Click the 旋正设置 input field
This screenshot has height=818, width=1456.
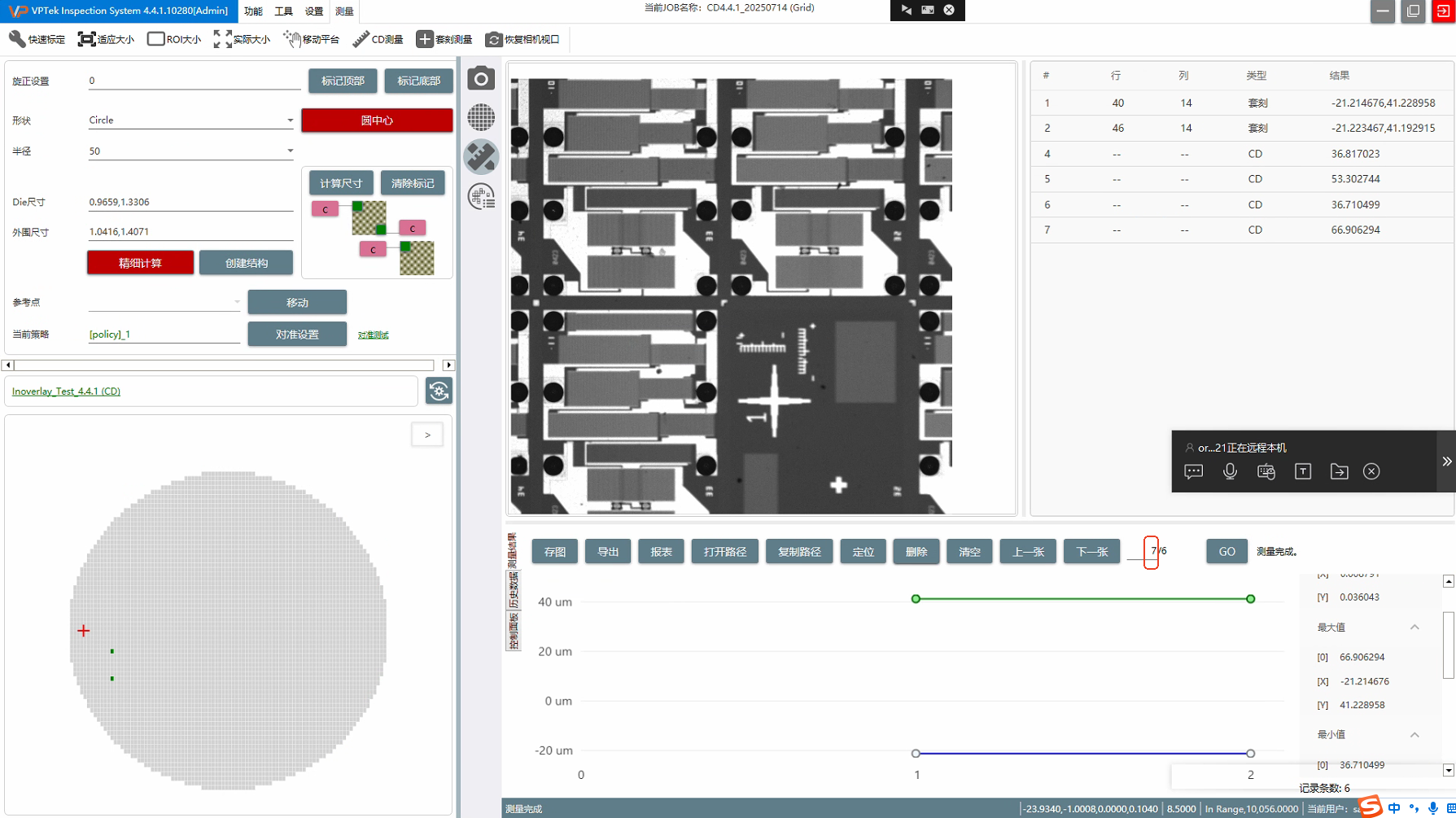194,81
